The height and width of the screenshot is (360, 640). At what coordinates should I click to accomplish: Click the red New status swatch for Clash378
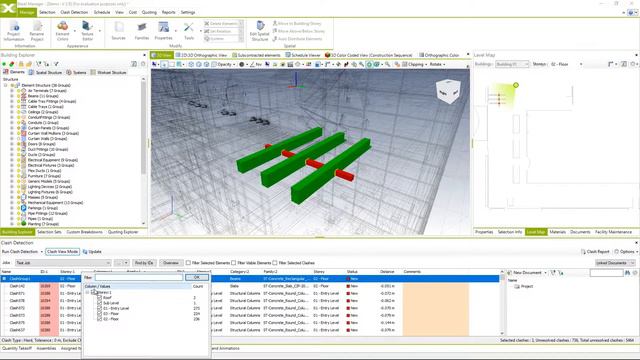click(x=348, y=301)
